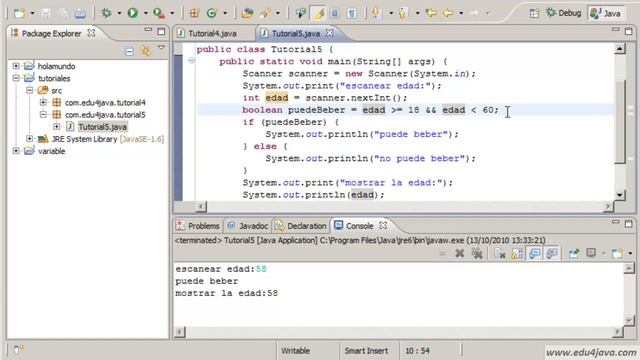
Task: Click the Last Edit Location icon
Action: pyautogui.click(x=431, y=13)
